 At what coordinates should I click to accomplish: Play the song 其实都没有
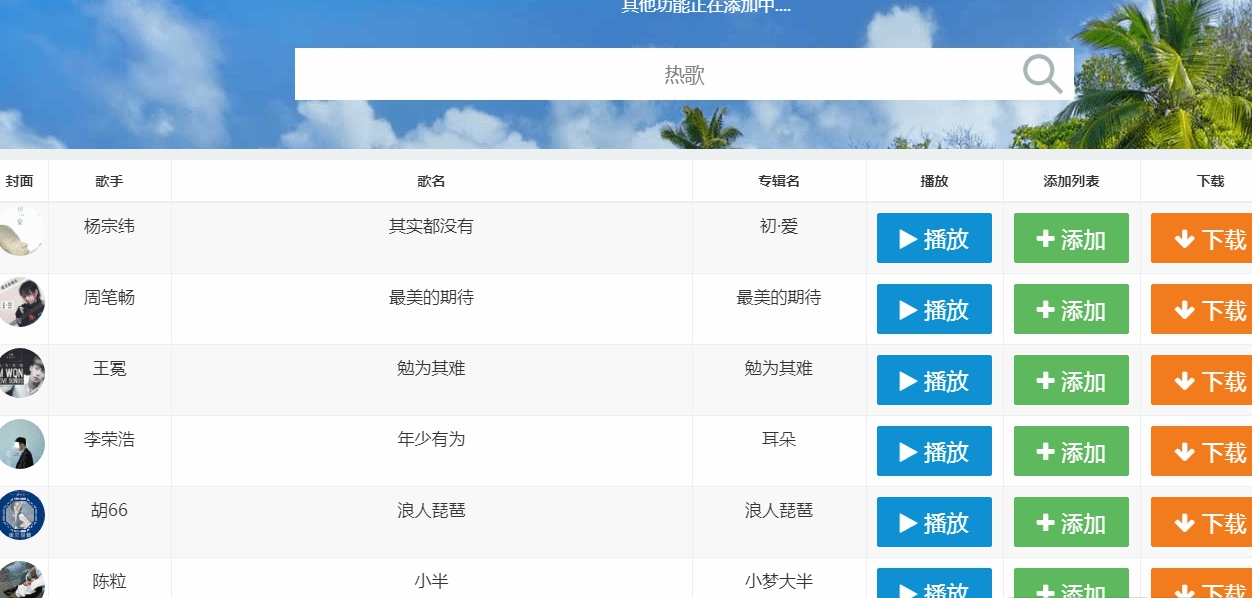(x=934, y=238)
